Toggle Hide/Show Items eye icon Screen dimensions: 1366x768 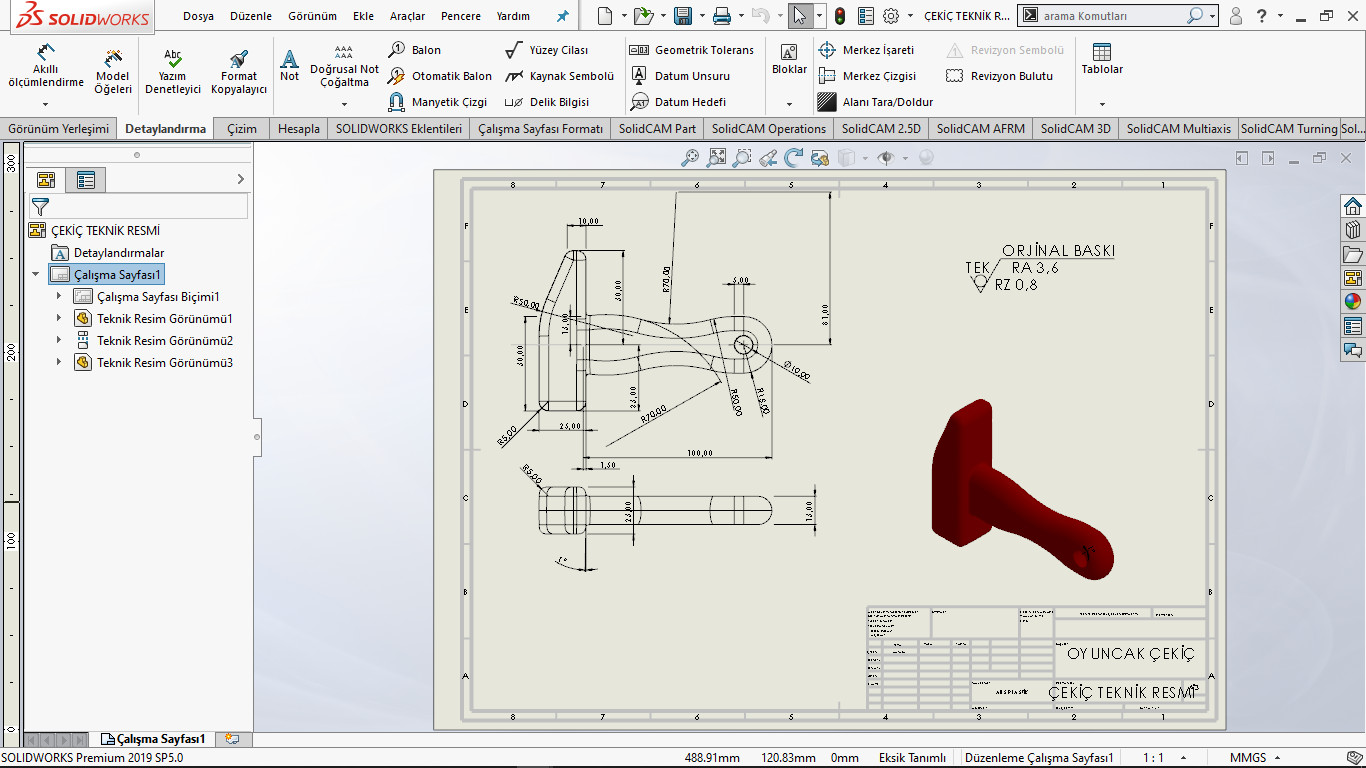885,157
